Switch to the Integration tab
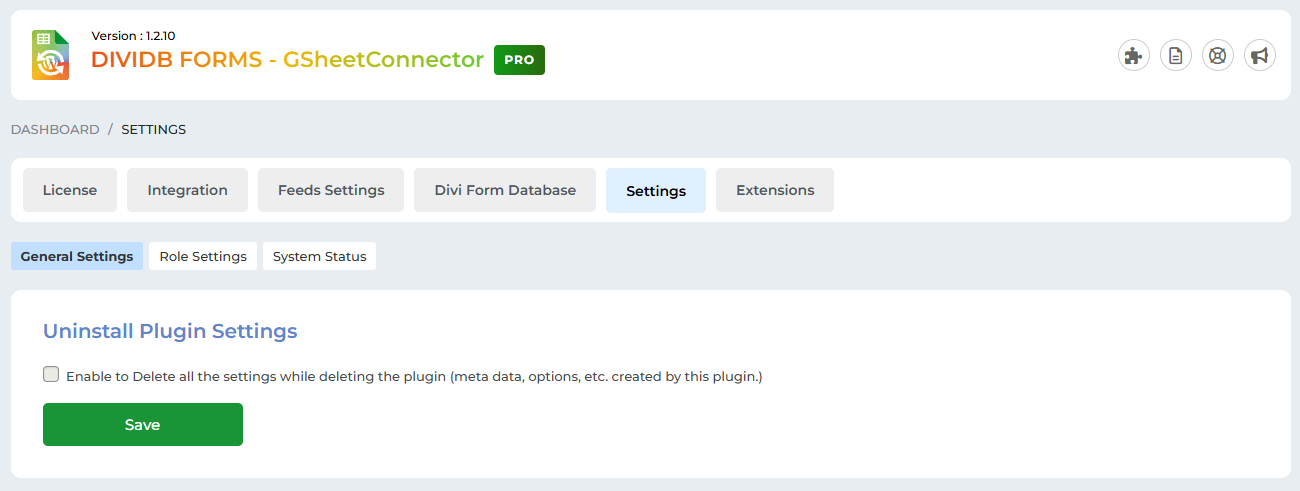The height and width of the screenshot is (491, 1300). 187,190
